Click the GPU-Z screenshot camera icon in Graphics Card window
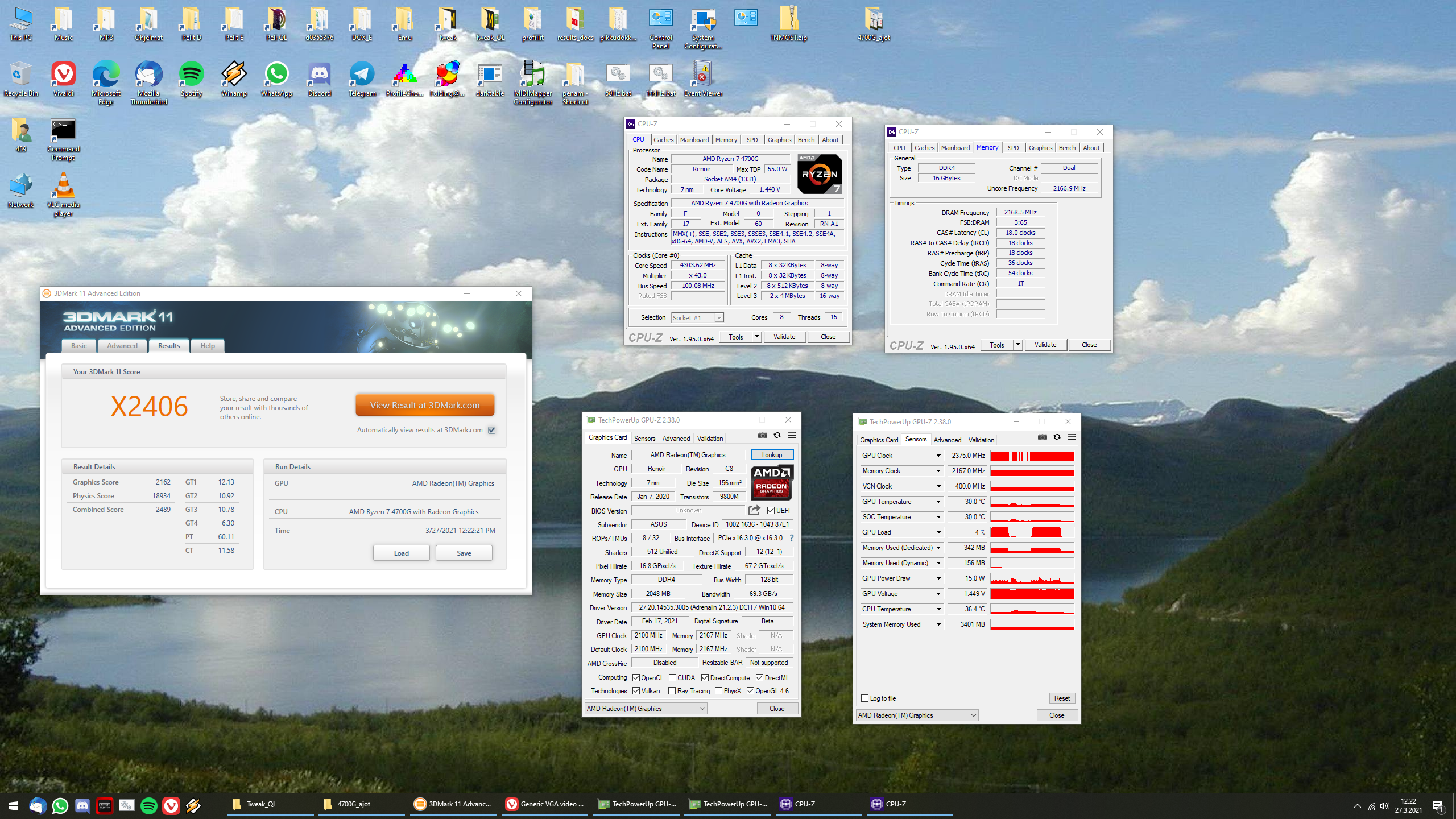This screenshot has height=819, width=1456. tap(762, 436)
